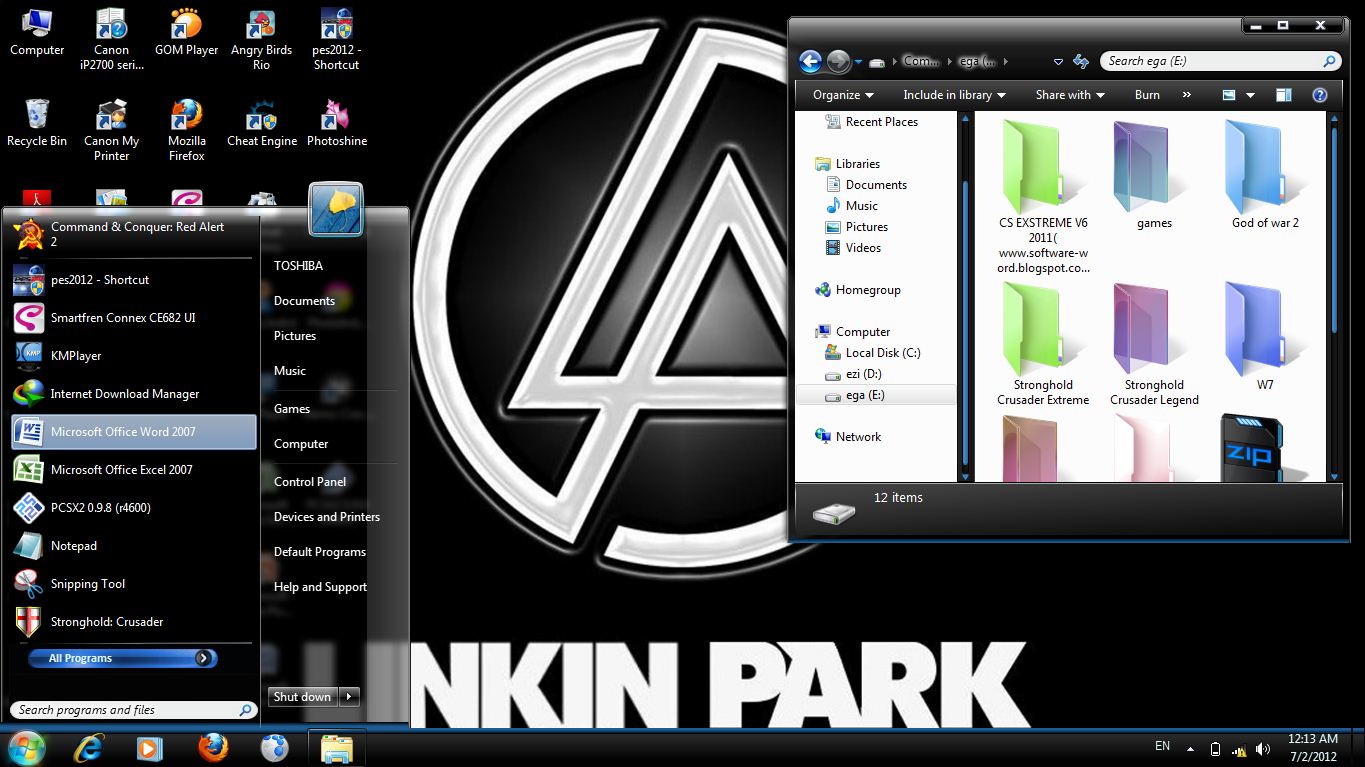1365x767 pixels.
Task: Open Microsoft Office Excel 2007
Action: (133, 470)
